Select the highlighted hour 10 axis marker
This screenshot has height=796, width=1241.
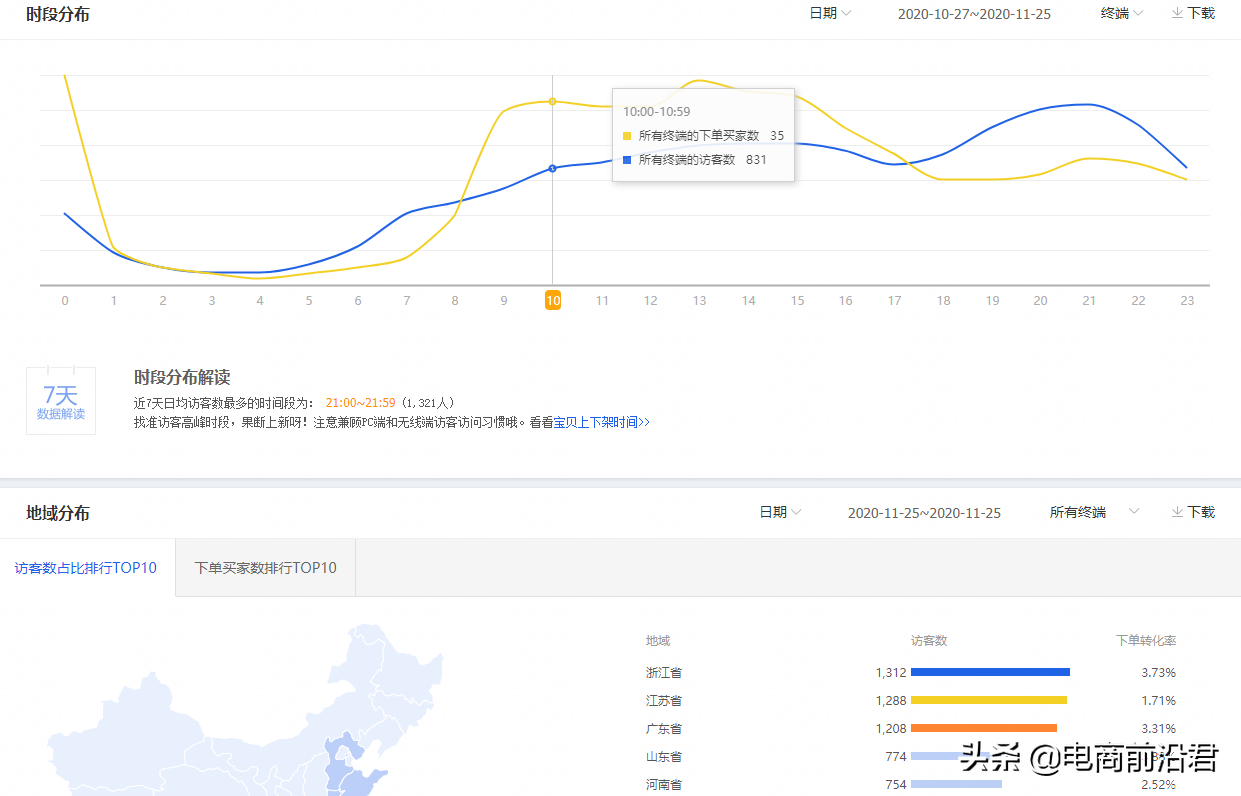(x=553, y=300)
